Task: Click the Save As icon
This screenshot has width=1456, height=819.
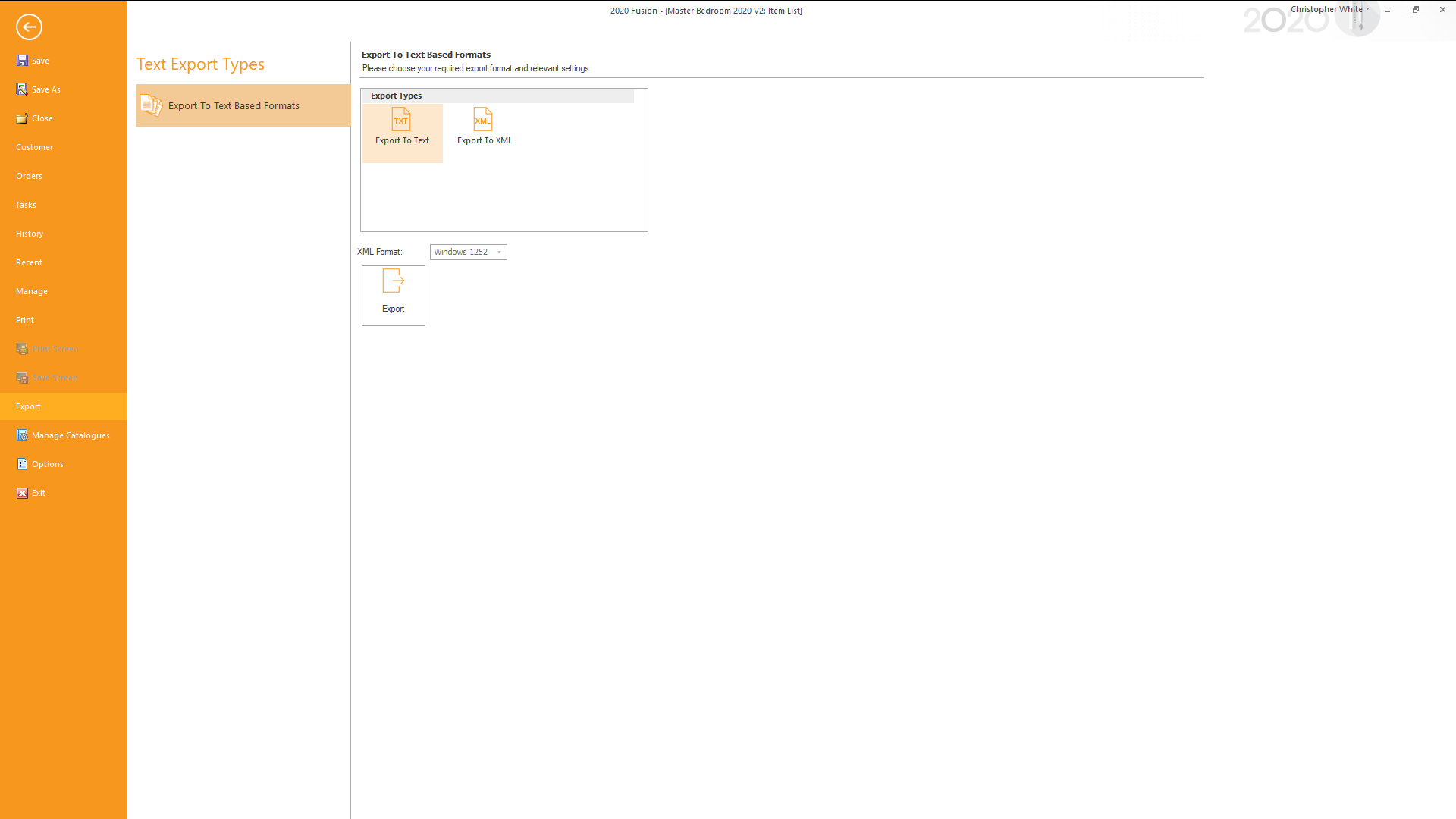Action: pyautogui.click(x=22, y=89)
